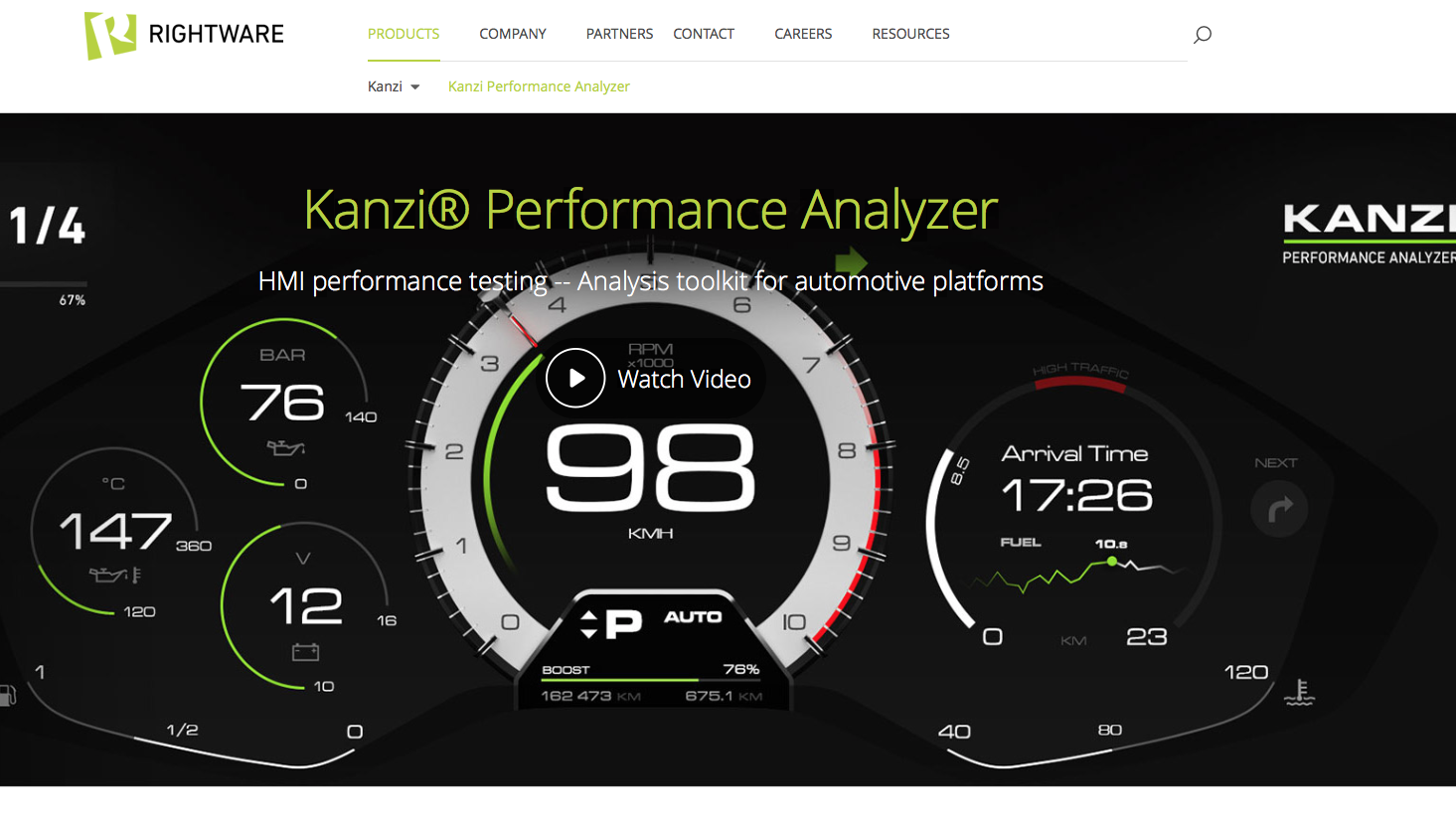Viewport: 1456px width, 830px height.
Task: Click the Rightware logo
Action: pyautogui.click(x=184, y=35)
